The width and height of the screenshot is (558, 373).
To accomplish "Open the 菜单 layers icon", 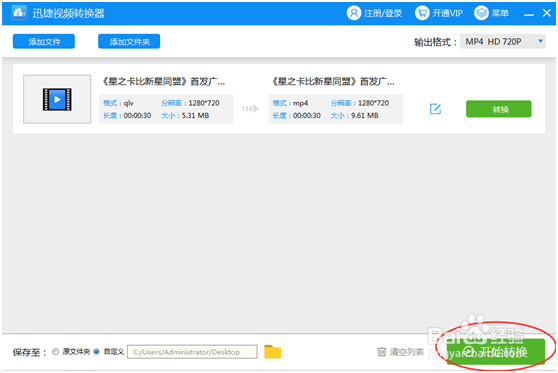I will coord(481,13).
